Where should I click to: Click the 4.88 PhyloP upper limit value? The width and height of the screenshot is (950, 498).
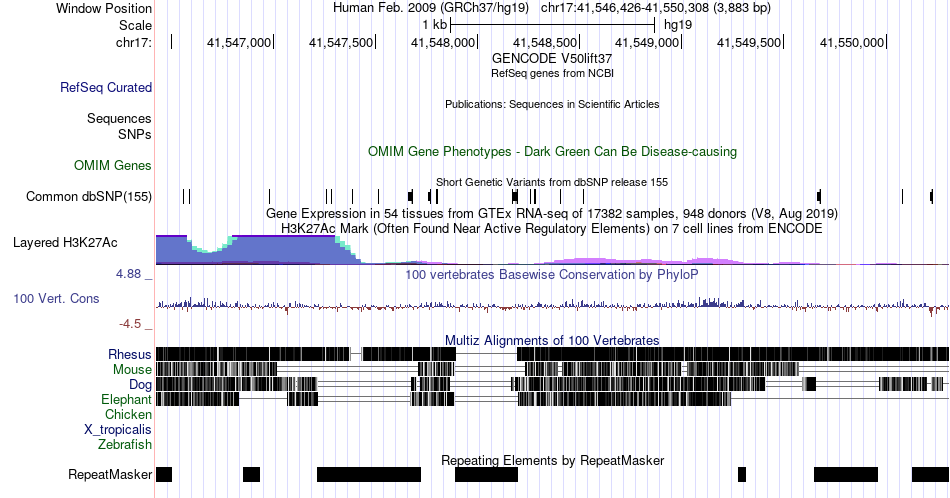click(x=128, y=274)
